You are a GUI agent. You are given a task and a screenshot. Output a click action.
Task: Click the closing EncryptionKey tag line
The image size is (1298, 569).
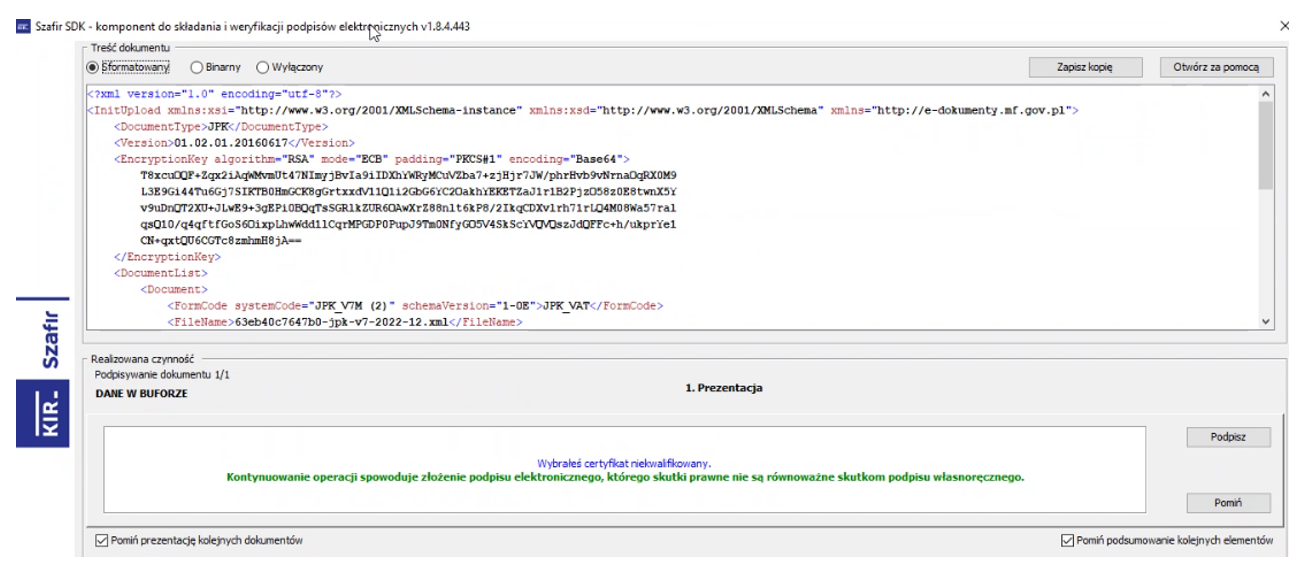168,256
